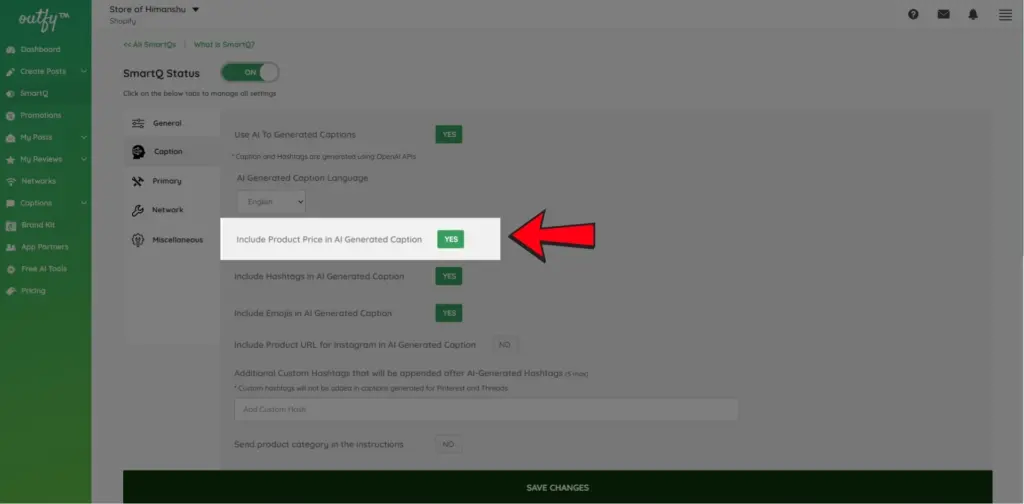Toggle Include Product URL for Instagram
Viewport: 1024px width, 504px height.
pyautogui.click(x=504, y=344)
